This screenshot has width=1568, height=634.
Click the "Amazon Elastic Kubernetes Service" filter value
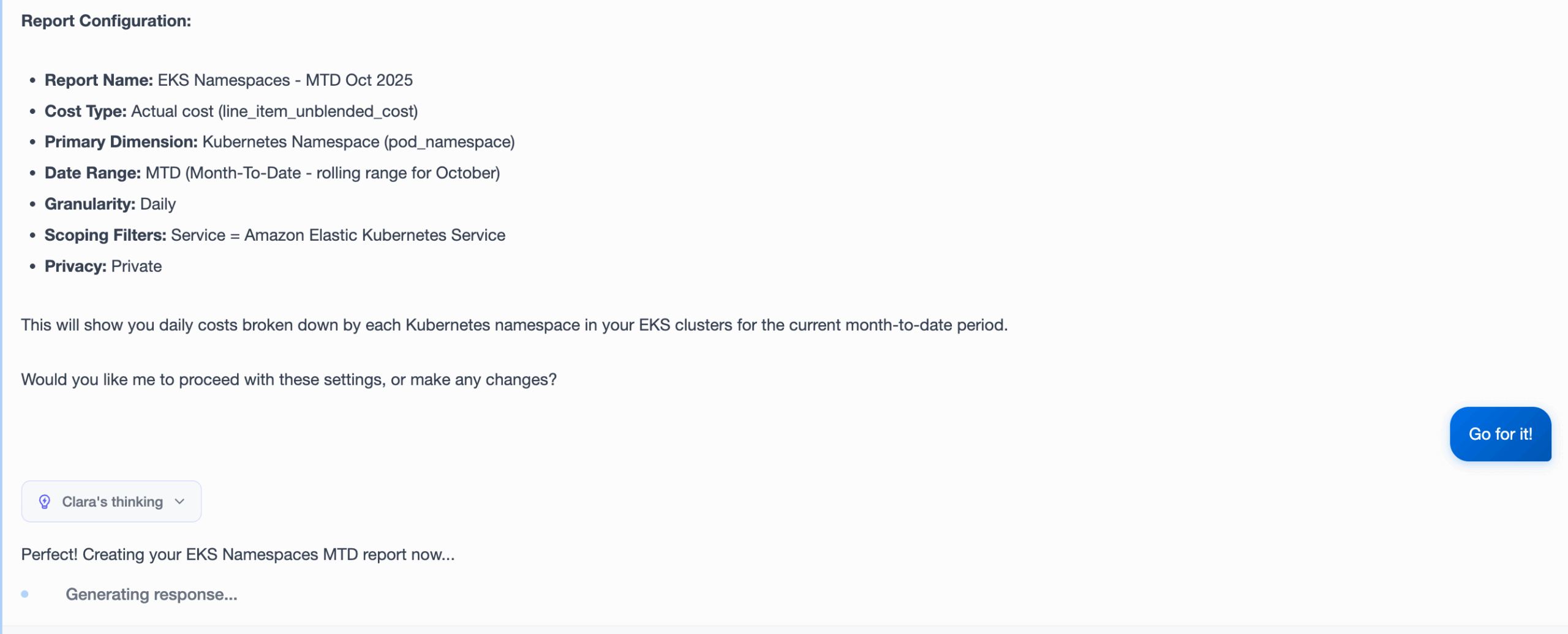(x=375, y=235)
